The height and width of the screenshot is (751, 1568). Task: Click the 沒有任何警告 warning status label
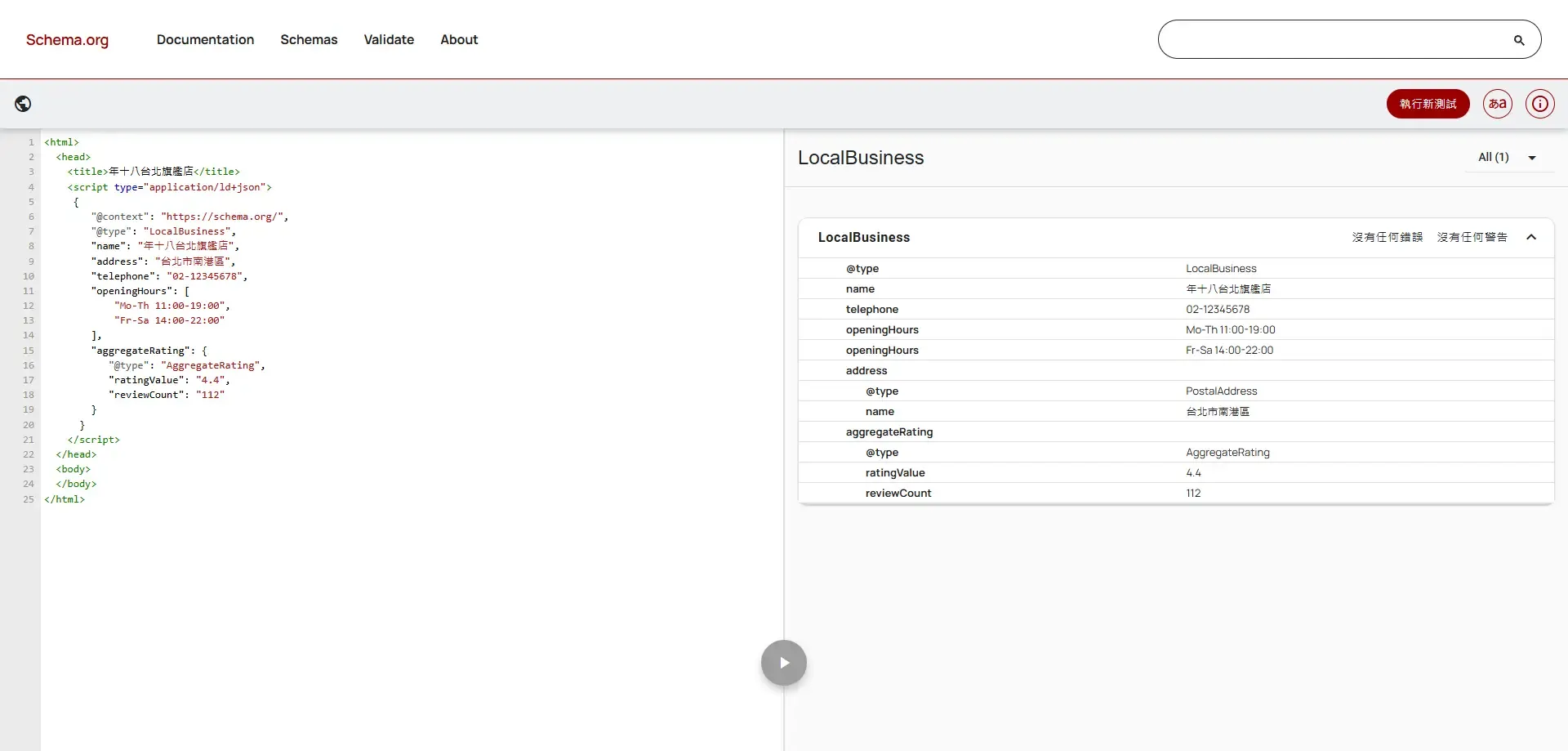click(1472, 238)
